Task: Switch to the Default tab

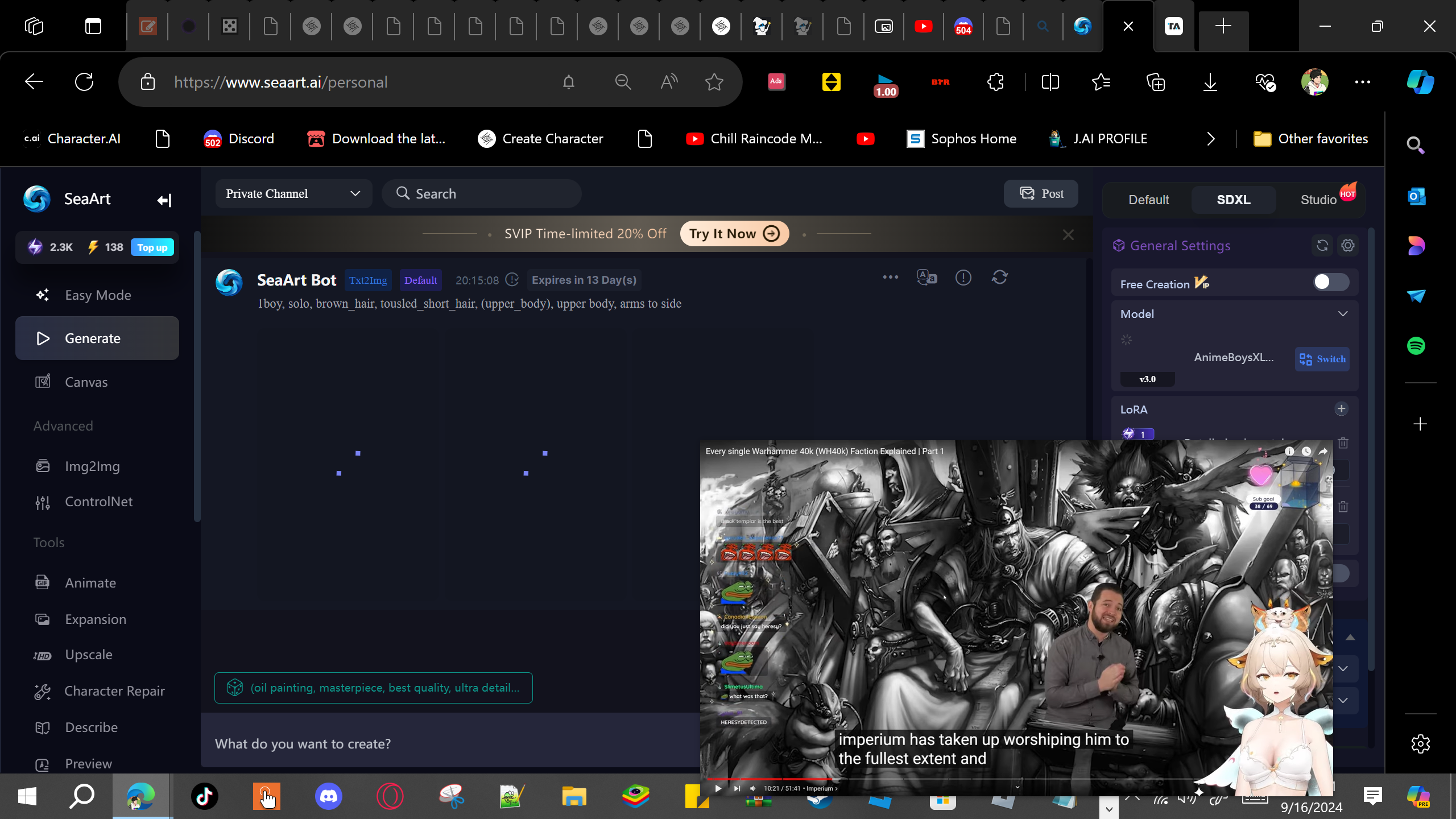Action: (1149, 200)
